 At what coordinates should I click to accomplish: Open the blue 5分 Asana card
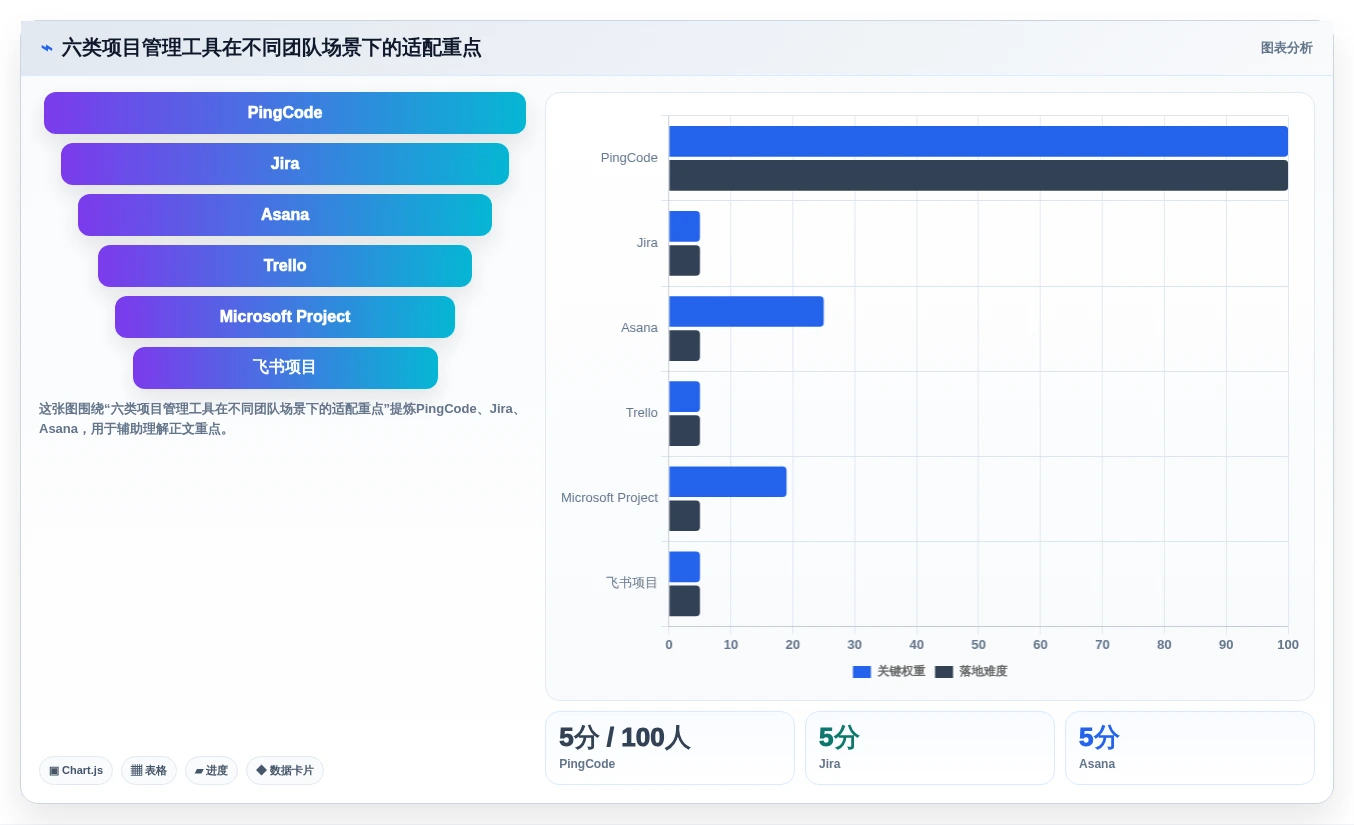point(1190,748)
